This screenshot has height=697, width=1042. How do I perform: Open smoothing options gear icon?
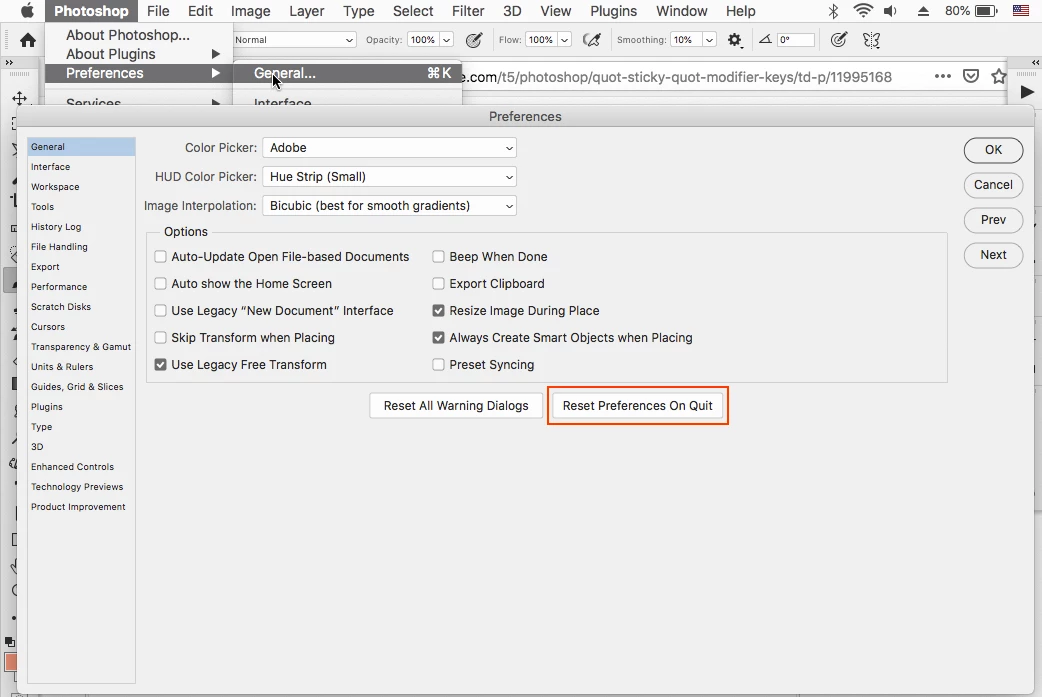coord(734,40)
